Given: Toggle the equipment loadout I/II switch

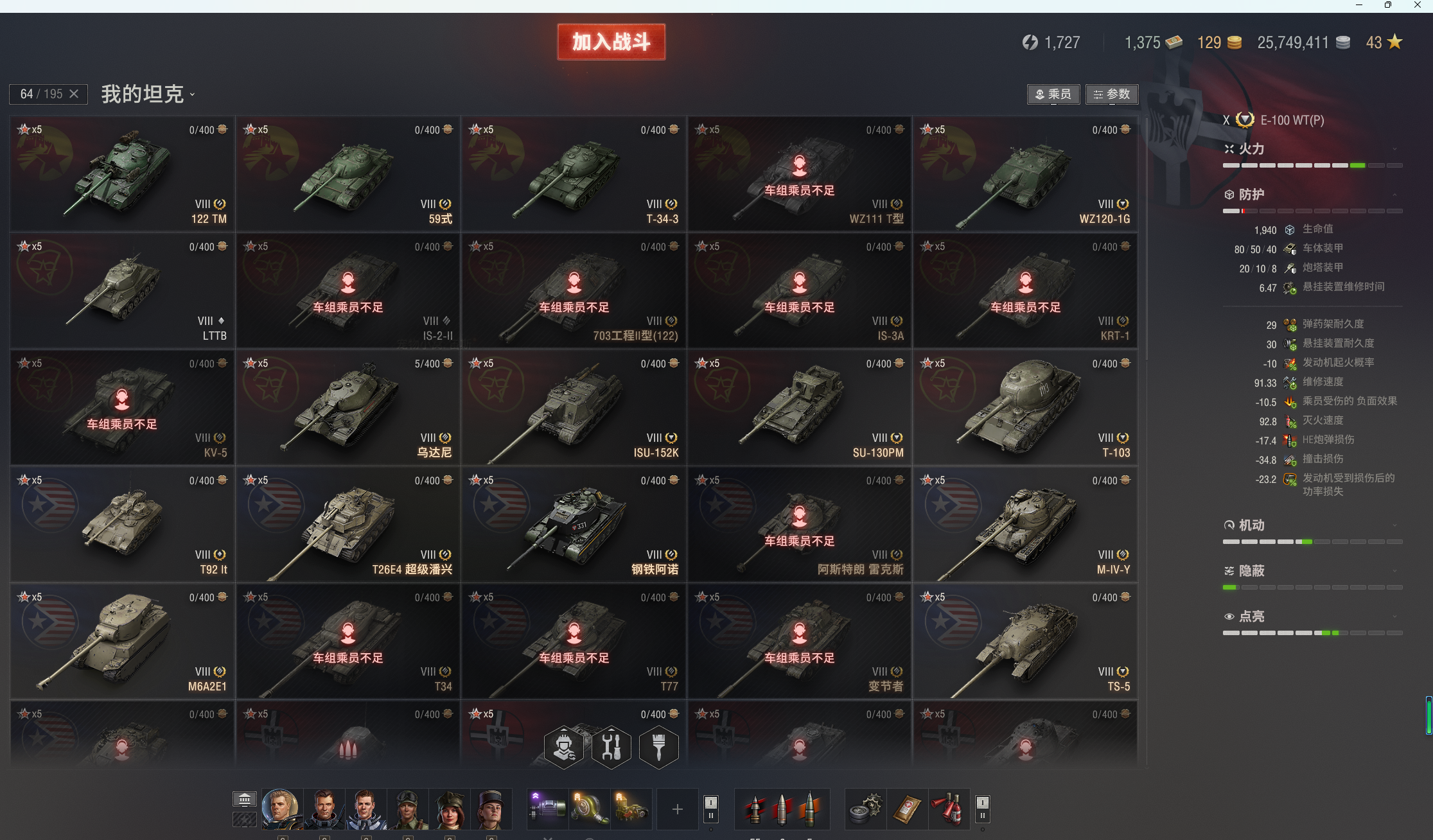Looking at the screenshot, I should click(x=710, y=809).
